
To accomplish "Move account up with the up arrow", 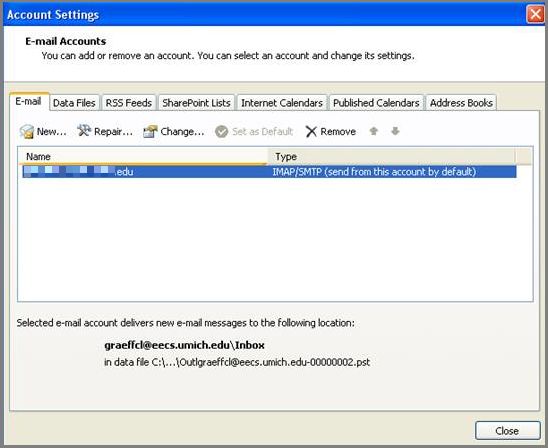I will click(374, 131).
